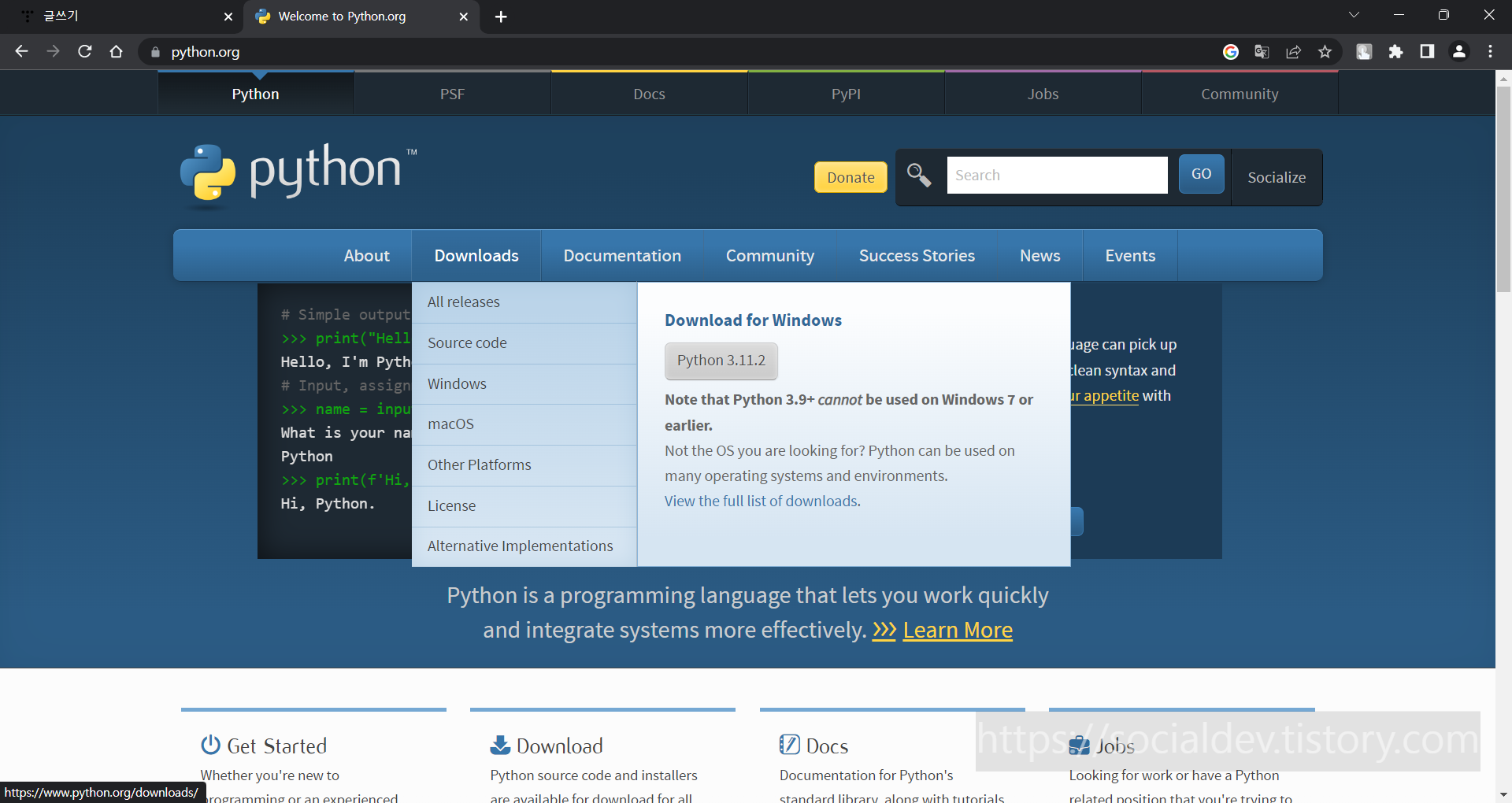The width and height of the screenshot is (1512, 803).
Task: Bookmark this page with the star icon
Action: coord(1325,51)
